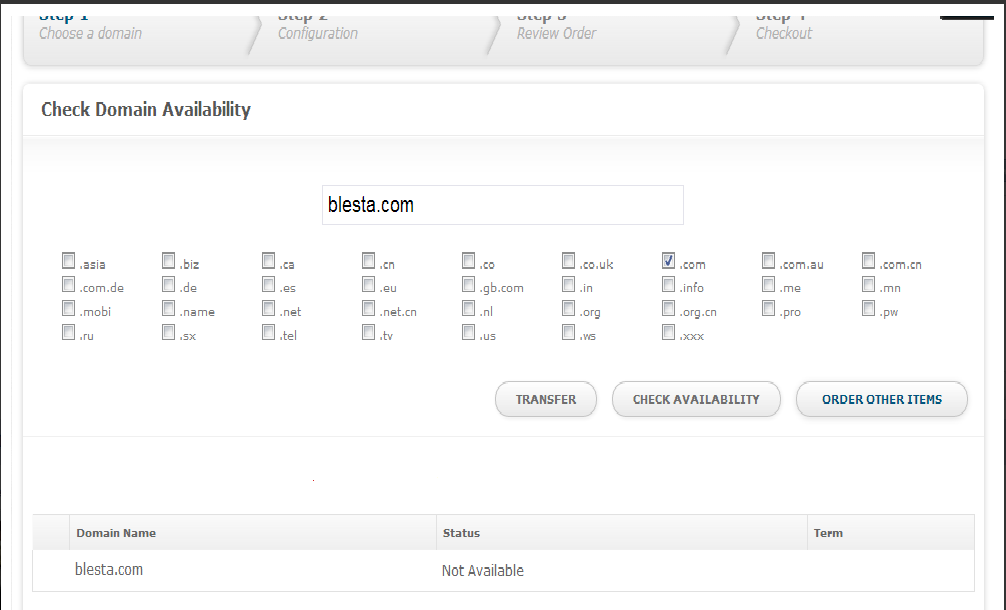Toggle the .co extension checkbox

[469, 260]
